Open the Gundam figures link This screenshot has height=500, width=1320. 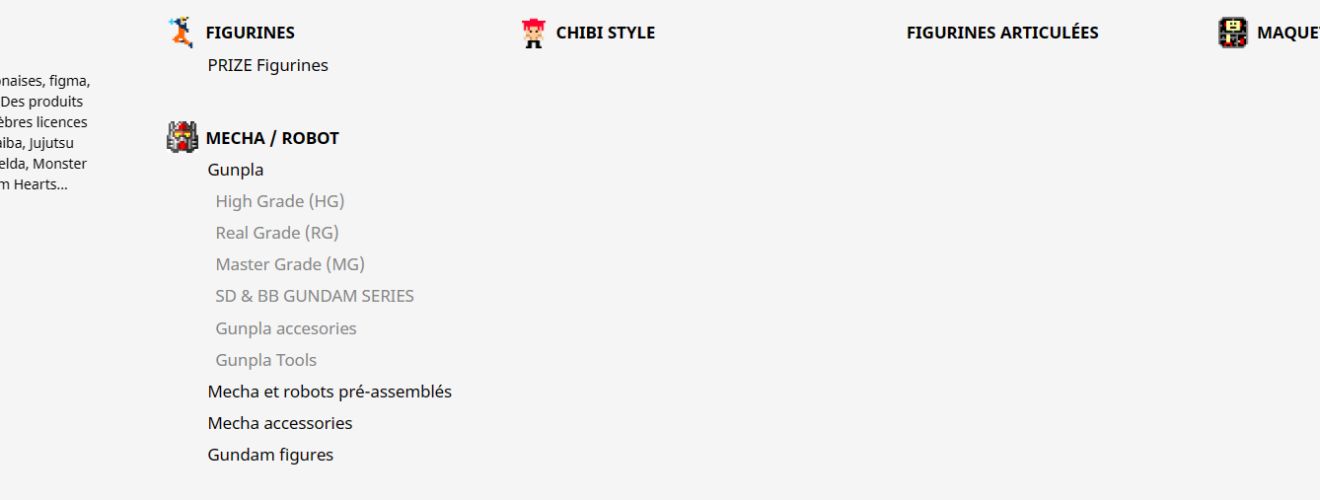(x=271, y=455)
